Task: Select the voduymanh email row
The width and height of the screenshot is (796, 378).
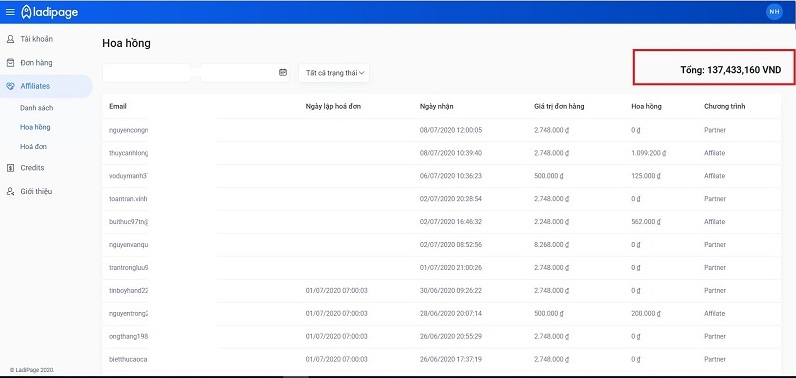Action: point(441,176)
